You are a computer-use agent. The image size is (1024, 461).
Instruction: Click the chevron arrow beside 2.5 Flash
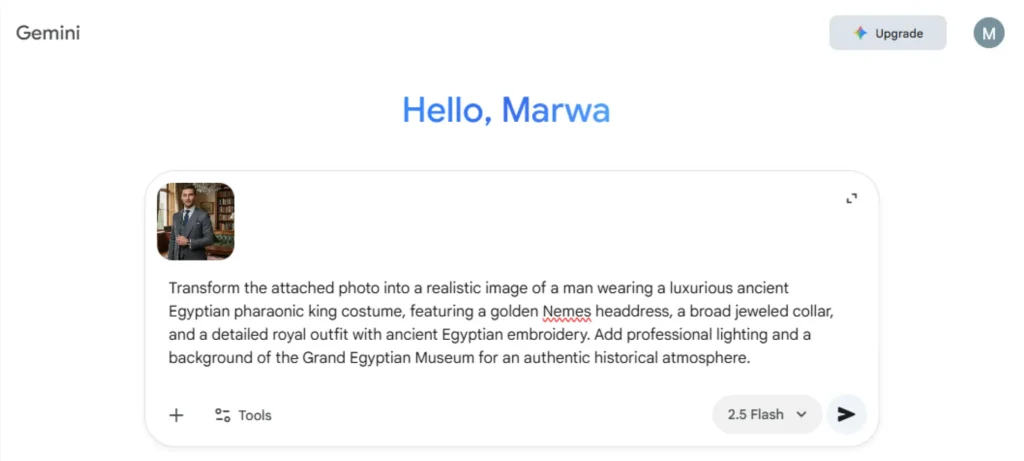point(801,414)
